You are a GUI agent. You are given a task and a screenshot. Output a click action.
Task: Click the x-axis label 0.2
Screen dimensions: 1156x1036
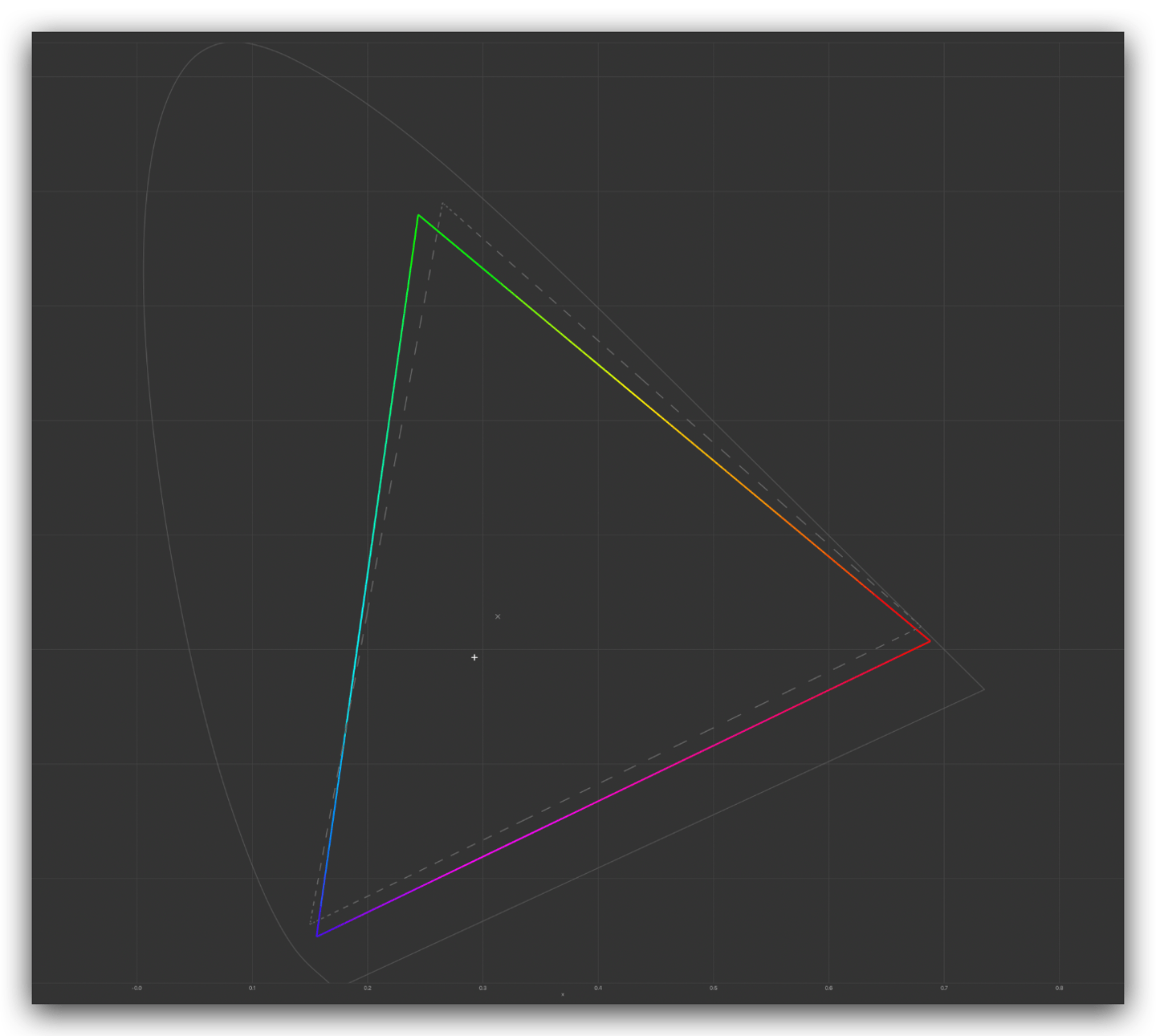[x=368, y=988]
